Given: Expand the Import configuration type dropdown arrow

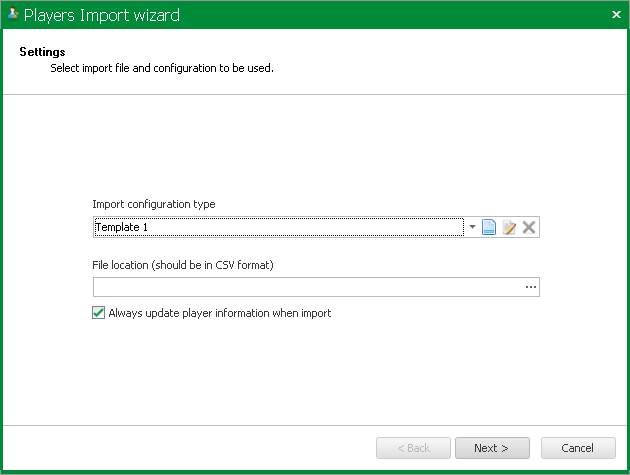Looking at the screenshot, I should tap(472, 227).
